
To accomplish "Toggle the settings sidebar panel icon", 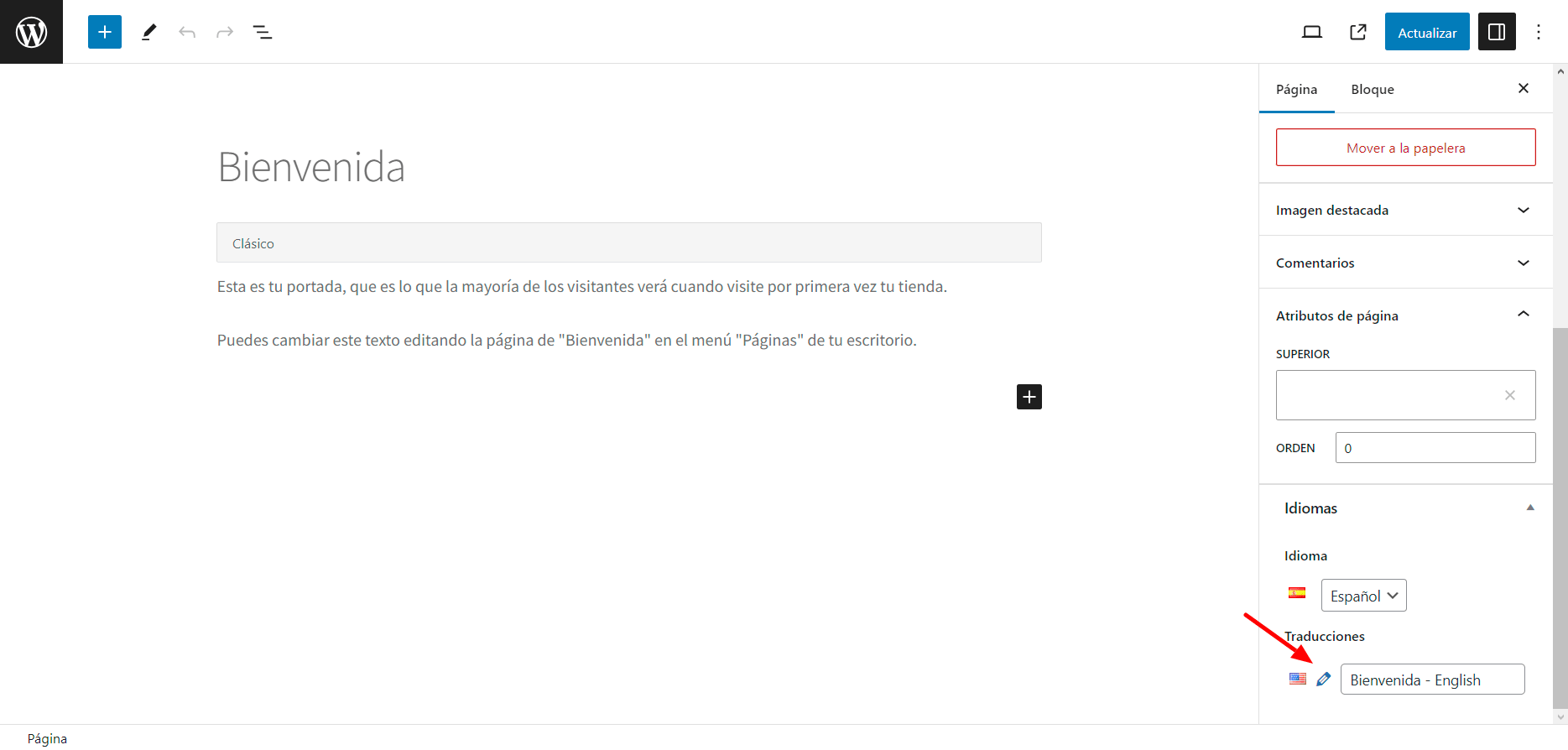I will coord(1497,32).
